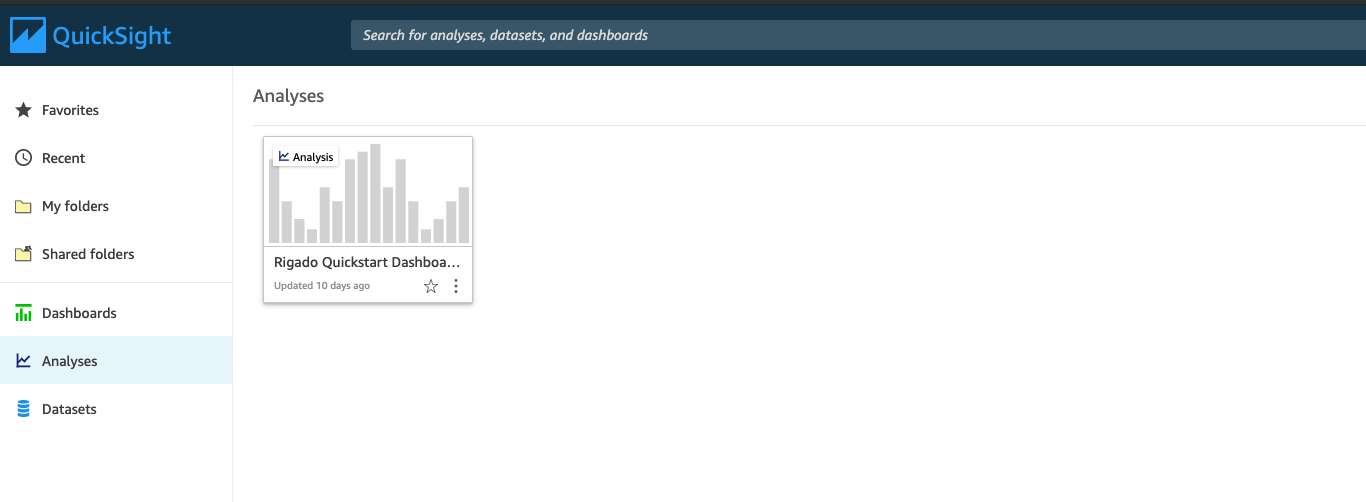Focus the search analyses, datasets, dashboards field
1366x502 pixels.
pyautogui.click(x=858, y=35)
